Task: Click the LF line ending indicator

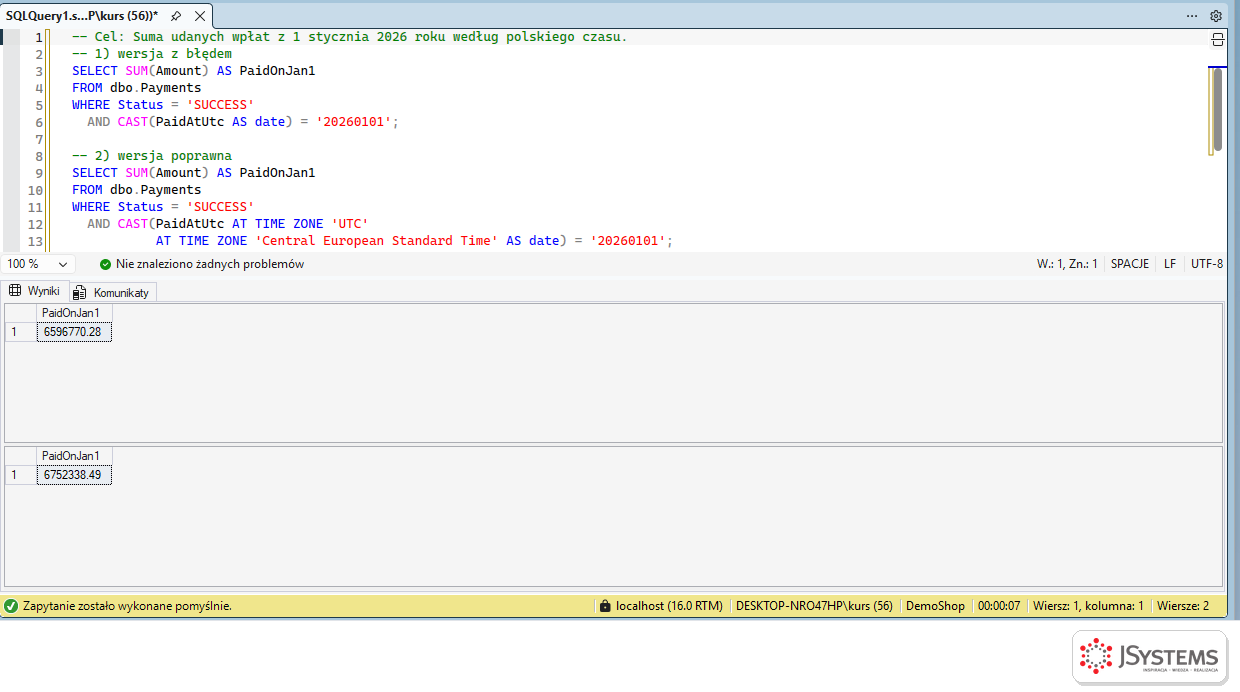Action: (x=1170, y=264)
